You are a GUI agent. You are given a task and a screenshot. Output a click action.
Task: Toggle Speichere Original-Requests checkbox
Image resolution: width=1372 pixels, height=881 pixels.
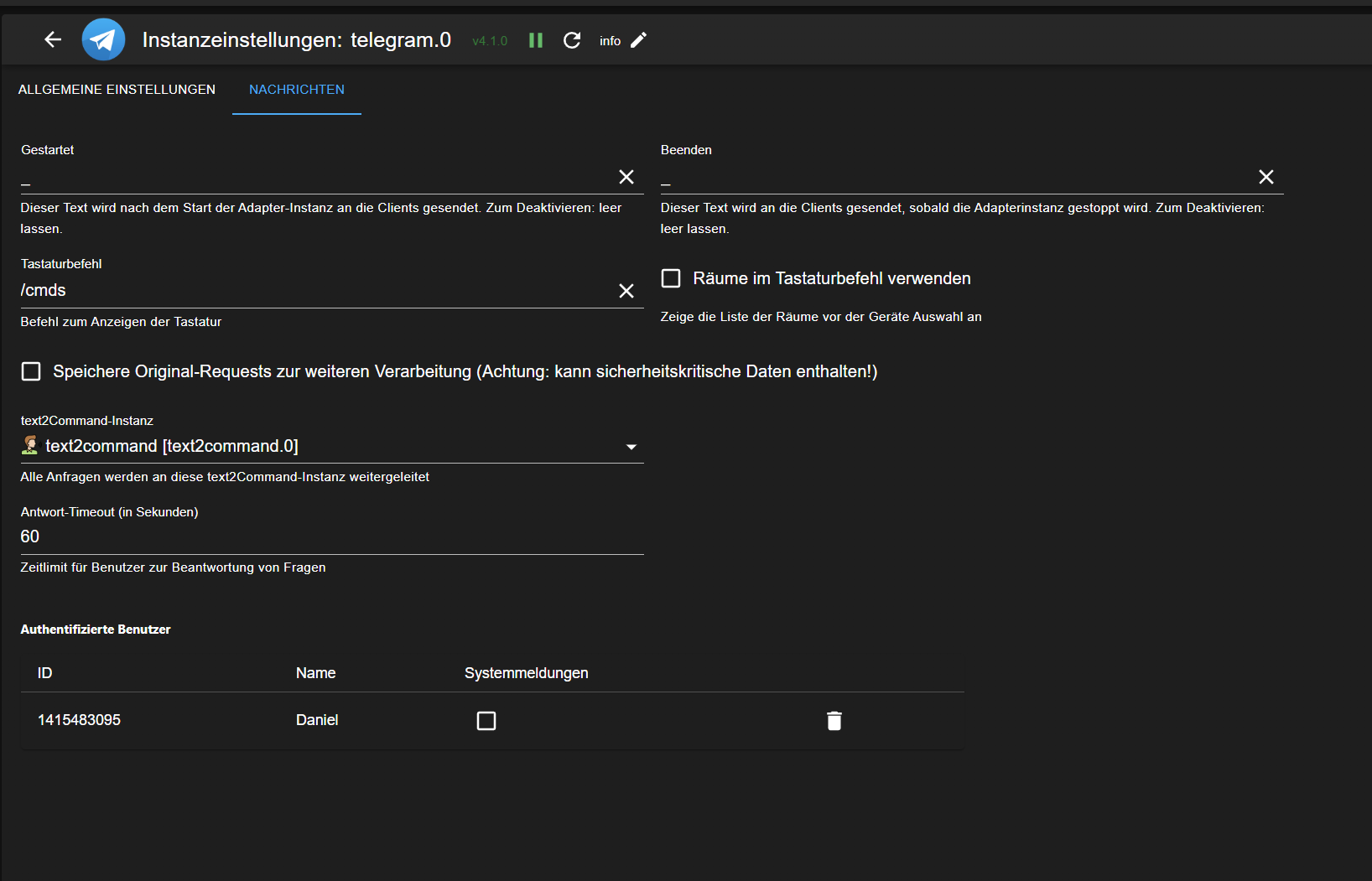click(x=31, y=371)
